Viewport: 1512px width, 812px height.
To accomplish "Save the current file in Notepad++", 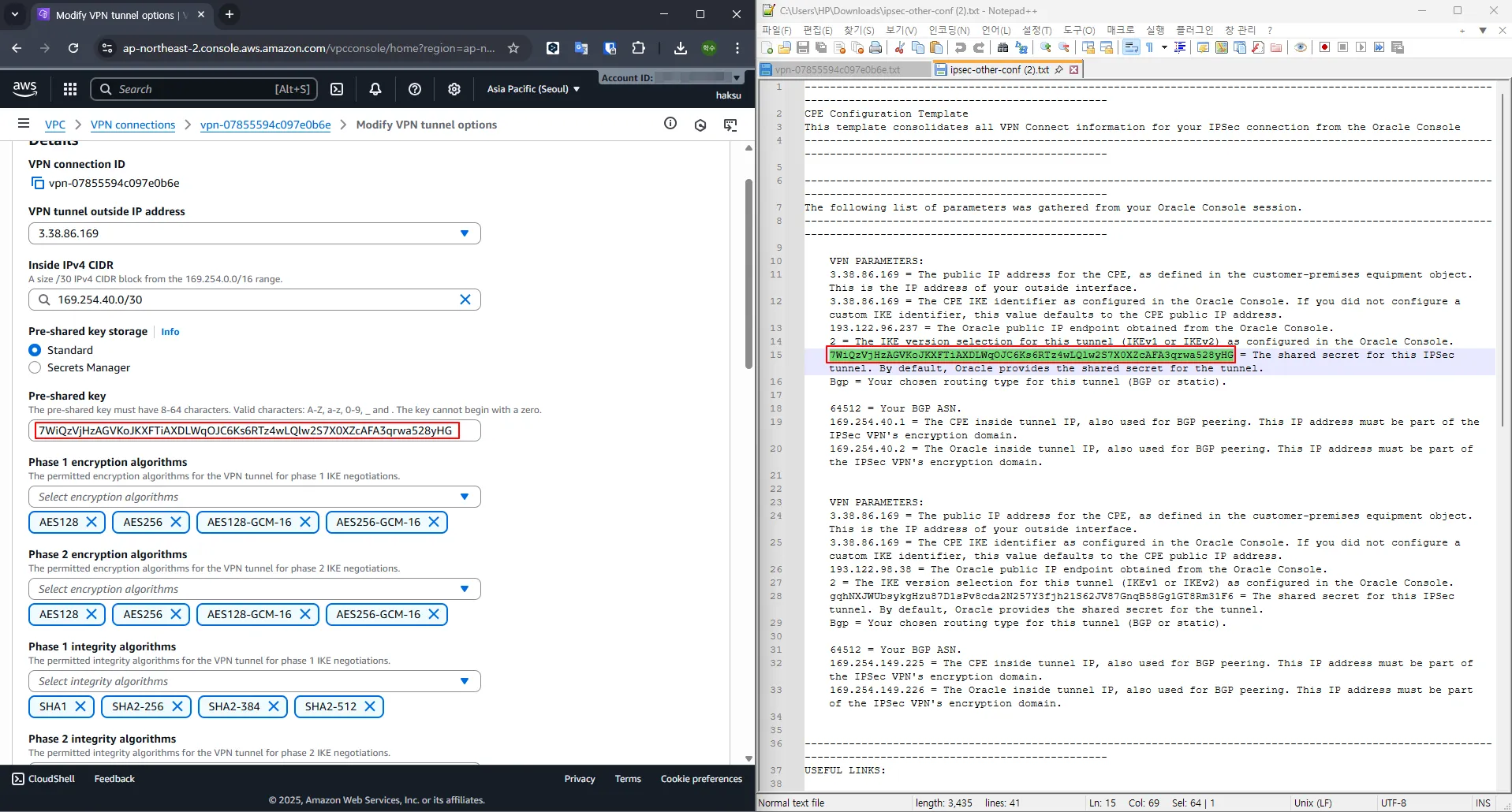I will click(x=803, y=47).
